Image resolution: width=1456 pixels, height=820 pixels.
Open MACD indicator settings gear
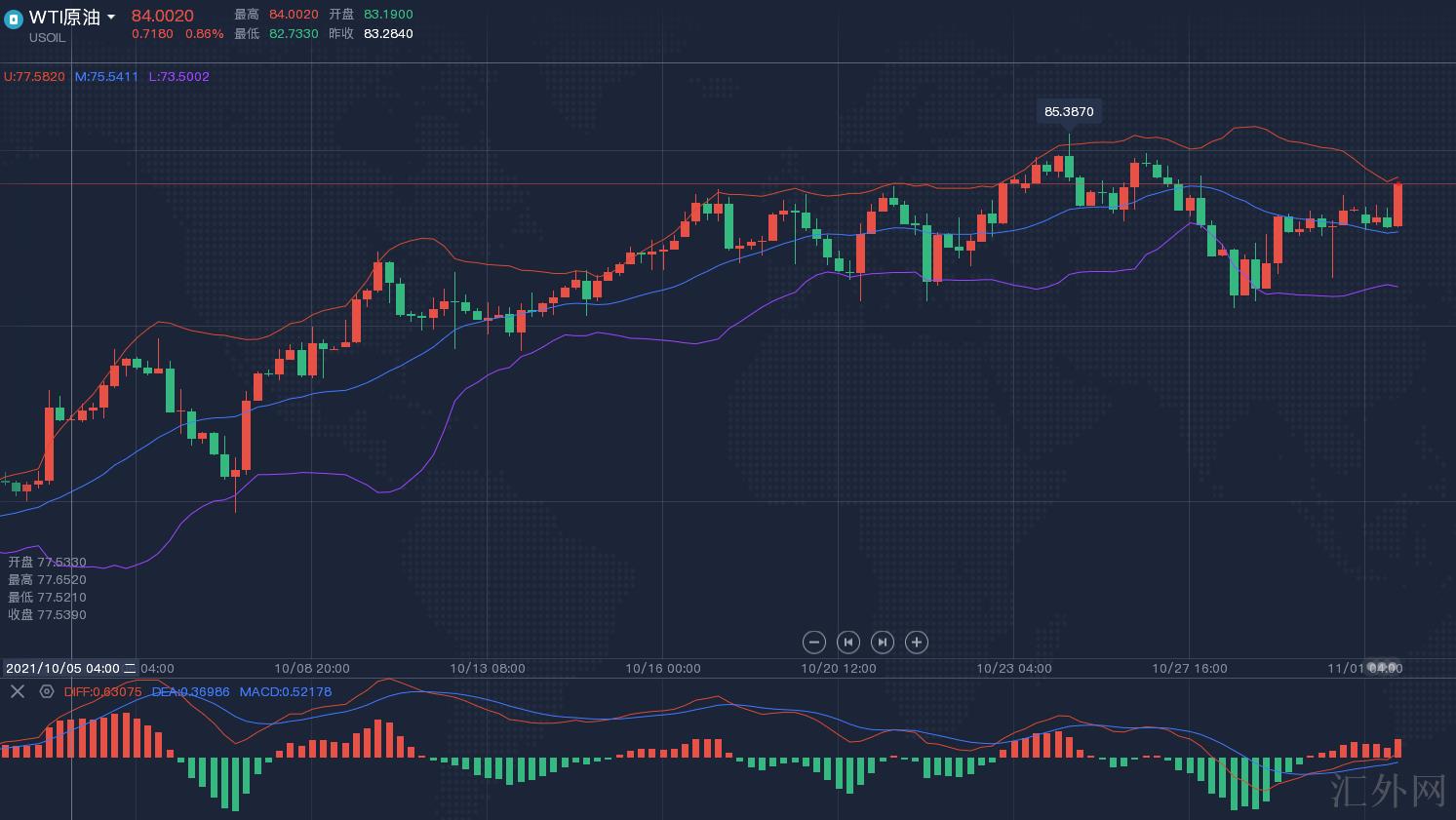click(46, 691)
